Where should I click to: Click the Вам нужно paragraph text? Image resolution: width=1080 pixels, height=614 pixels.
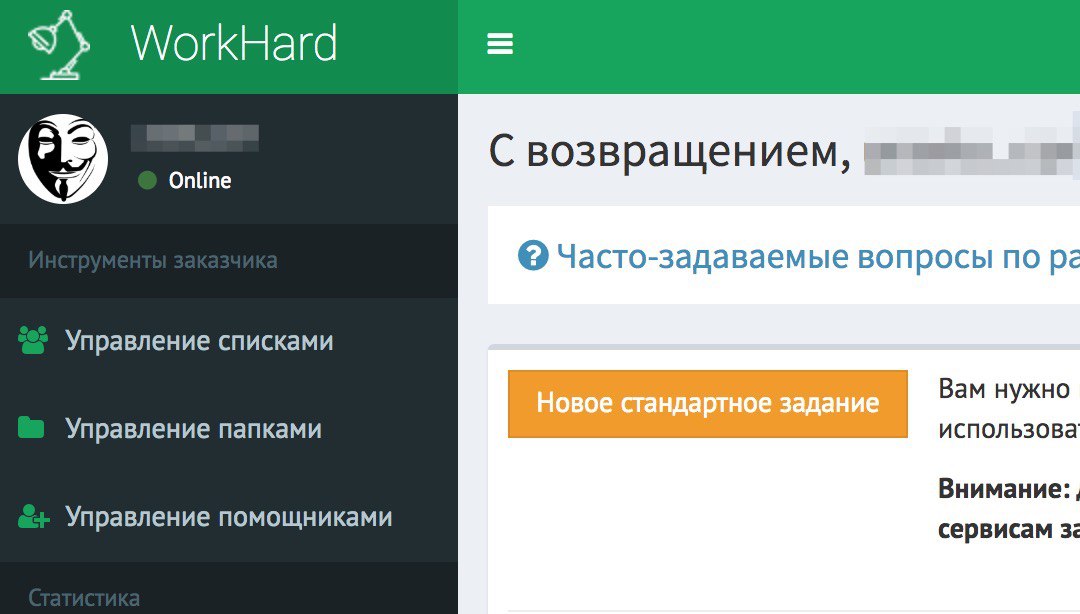coord(1009,409)
